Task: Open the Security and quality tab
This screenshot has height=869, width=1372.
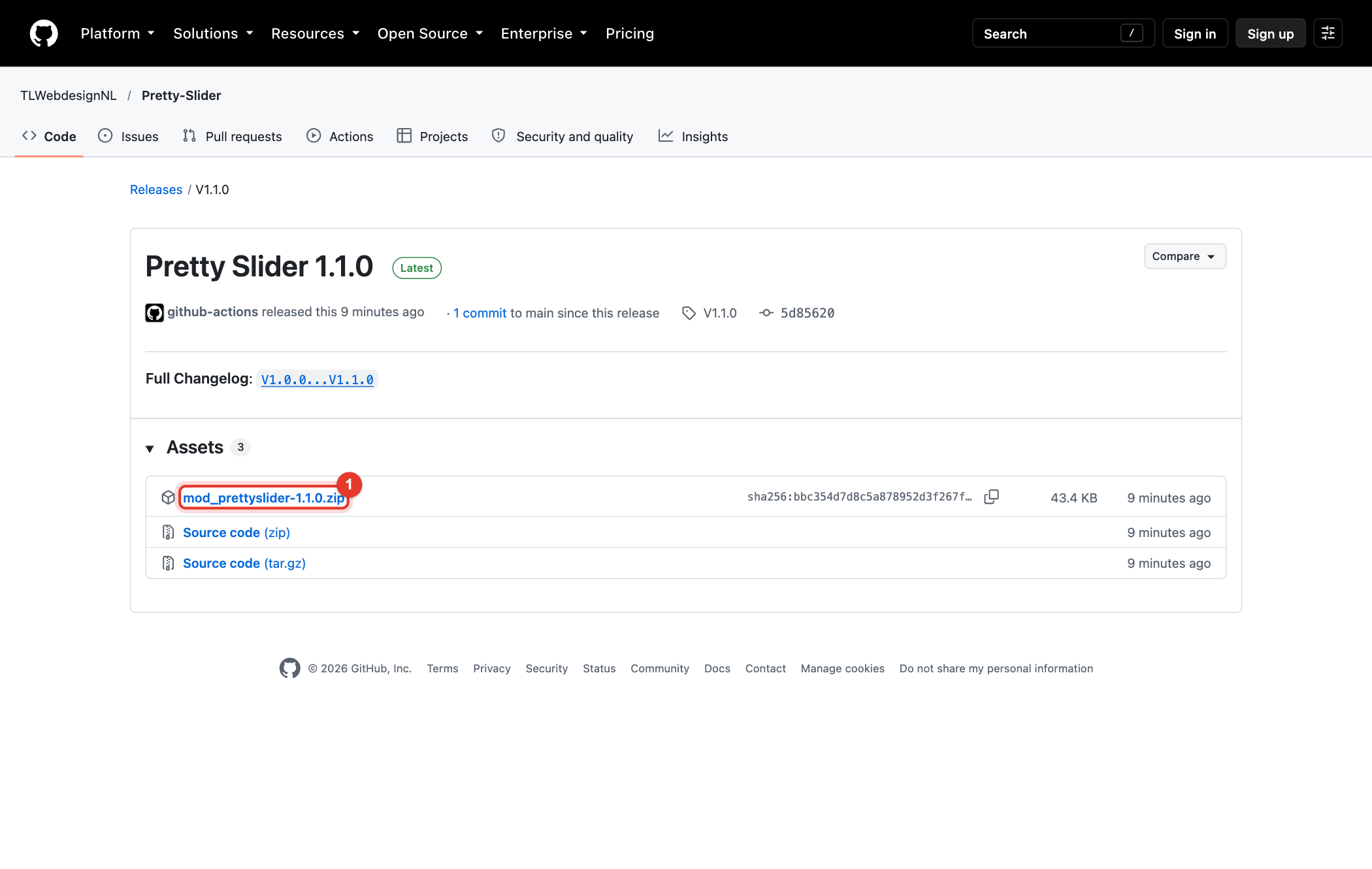Action: (563, 136)
